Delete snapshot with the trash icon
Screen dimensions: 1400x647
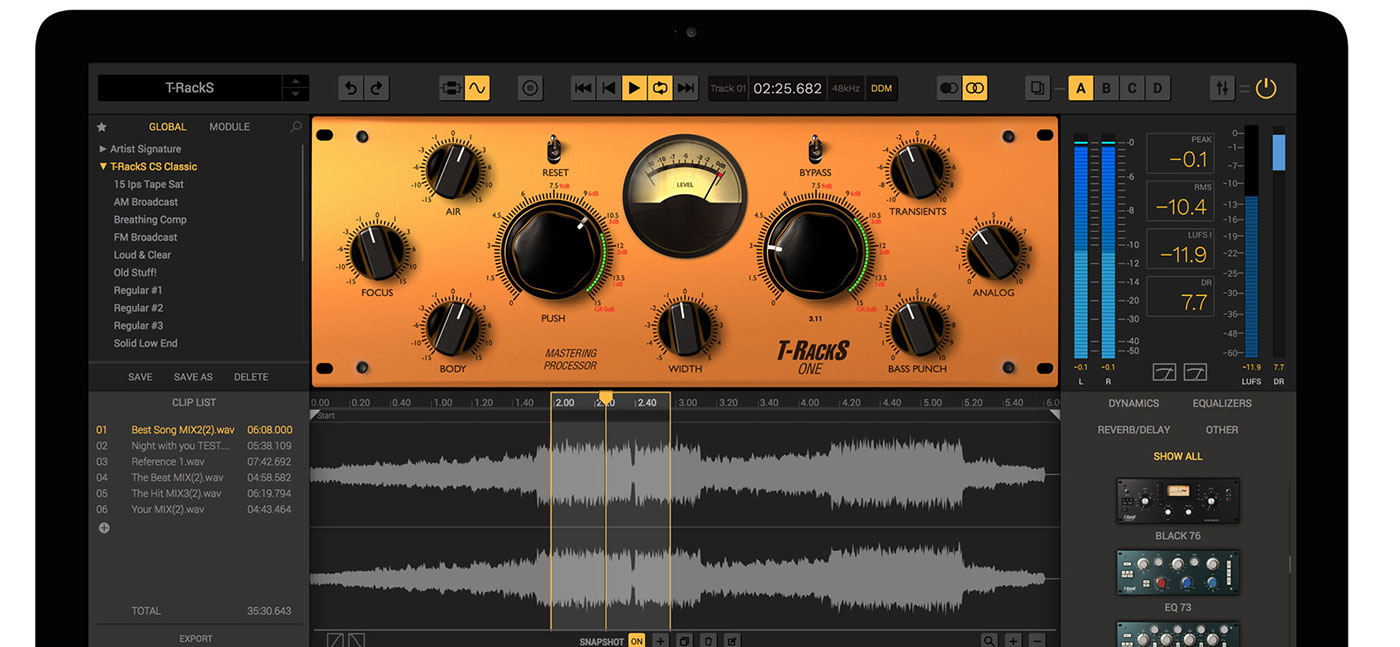coord(708,640)
